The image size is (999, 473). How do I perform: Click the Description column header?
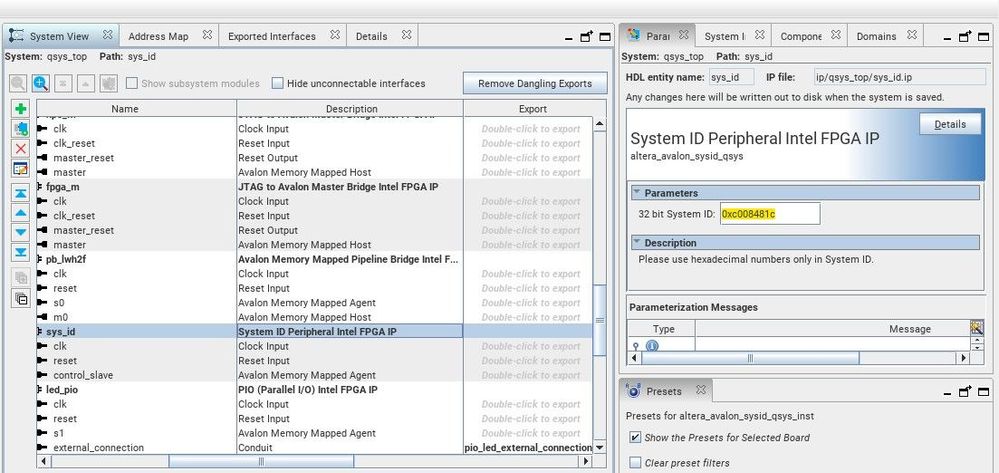point(350,108)
